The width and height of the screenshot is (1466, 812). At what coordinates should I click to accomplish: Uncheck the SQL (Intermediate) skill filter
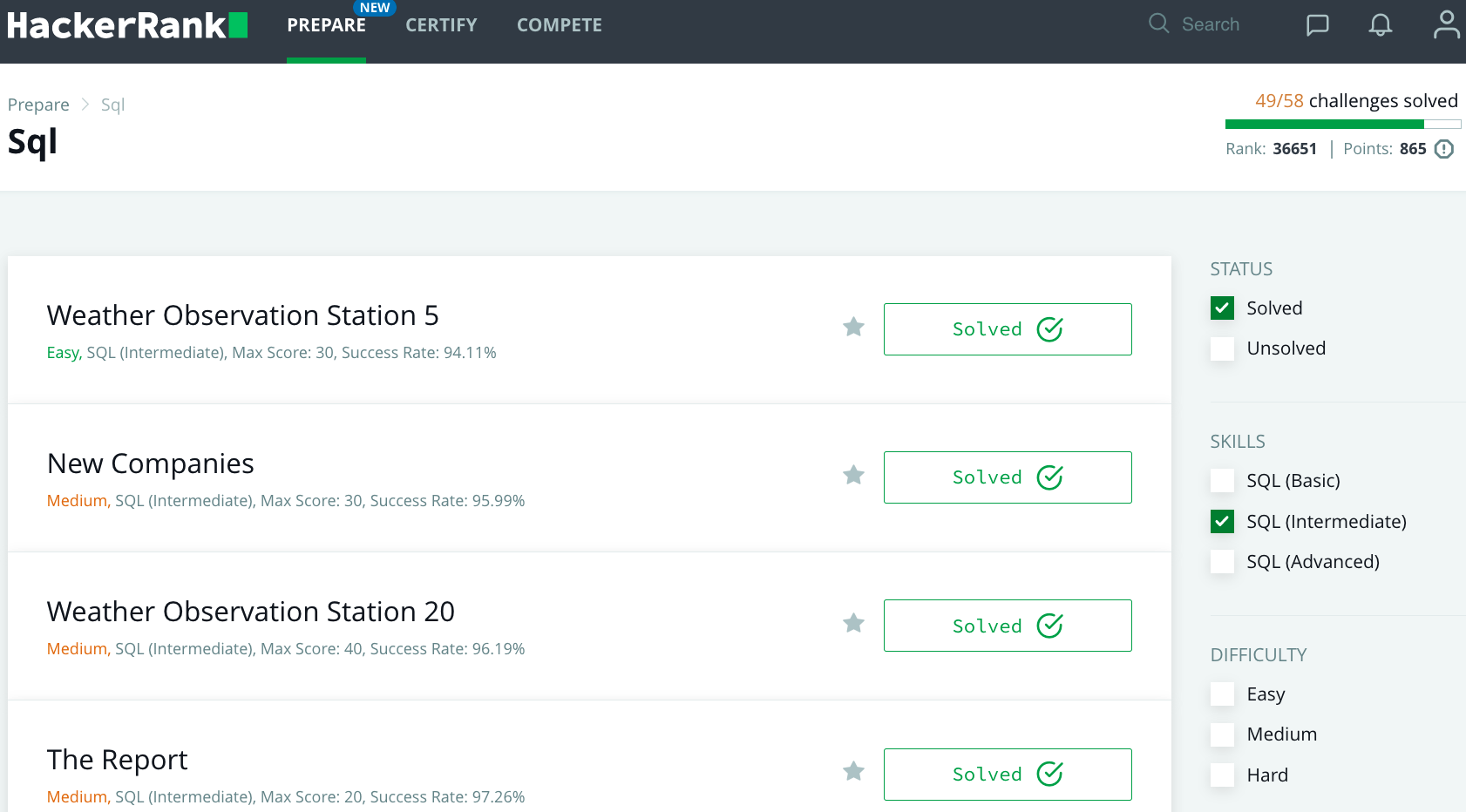1222,521
